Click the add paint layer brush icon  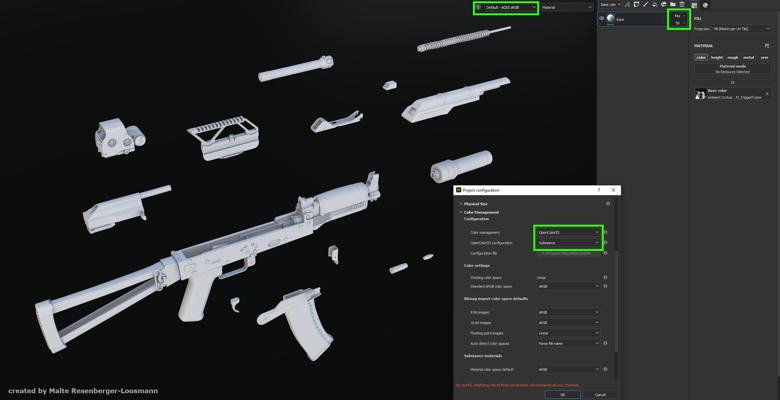pos(645,4)
